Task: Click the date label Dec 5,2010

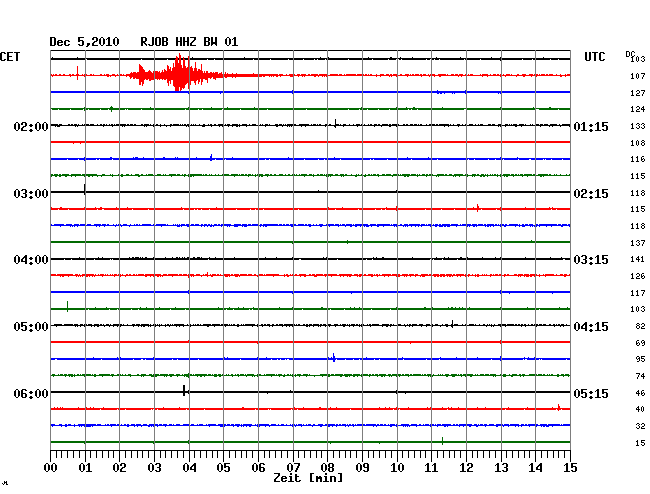Action: (x=84, y=42)
